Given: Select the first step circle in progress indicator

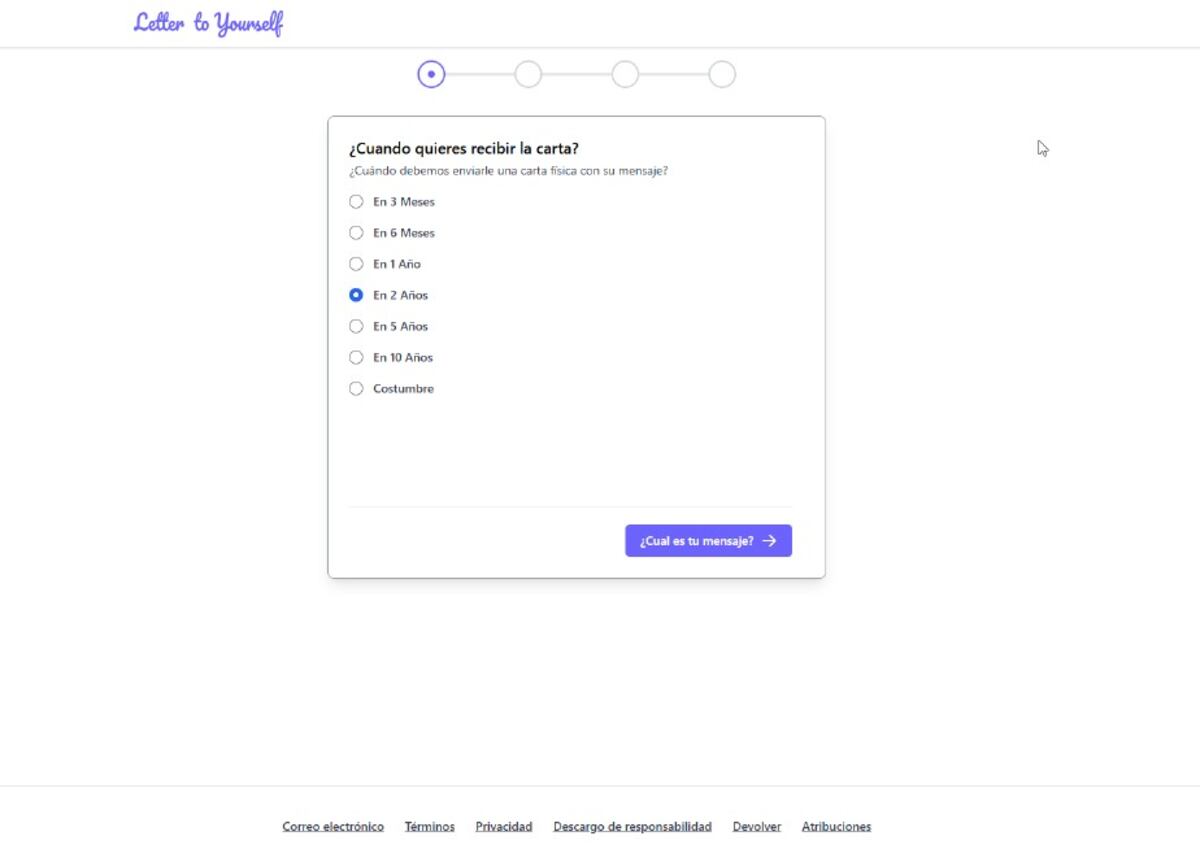Looking at the screenshot, I should coord(431,74).
